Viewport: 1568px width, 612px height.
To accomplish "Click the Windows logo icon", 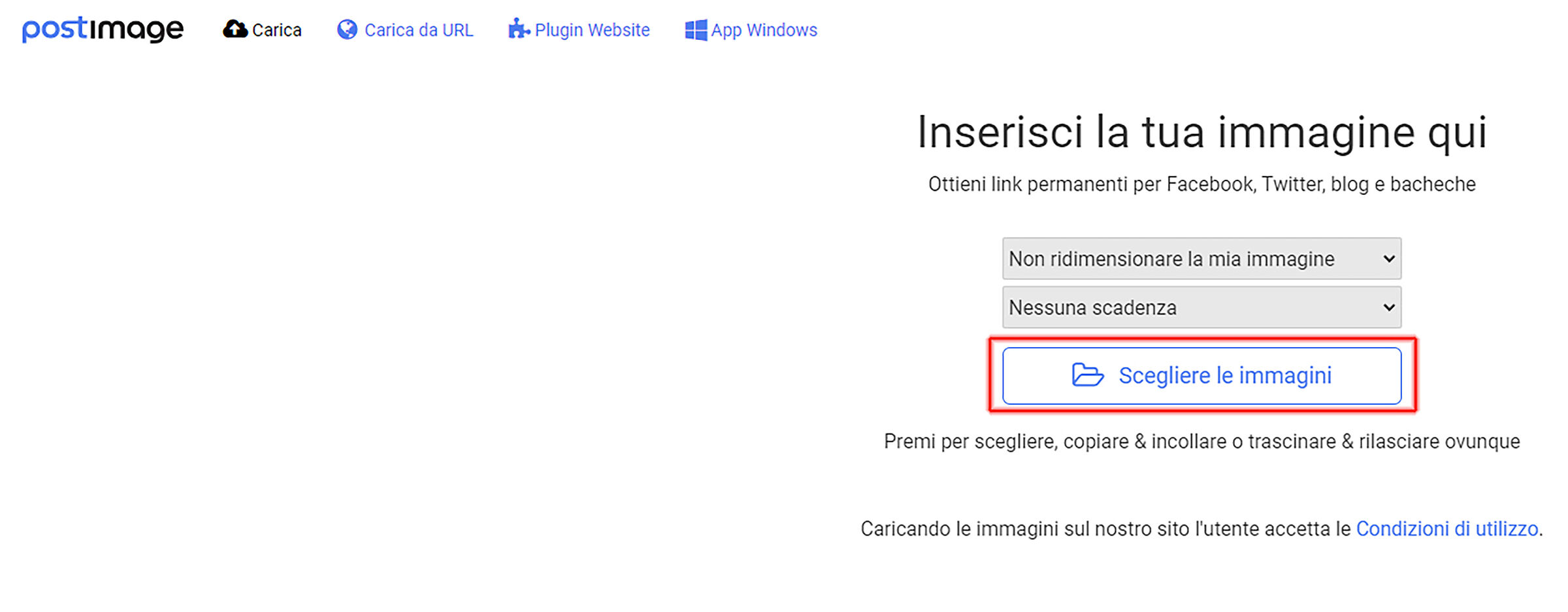I will pos(696,30).
